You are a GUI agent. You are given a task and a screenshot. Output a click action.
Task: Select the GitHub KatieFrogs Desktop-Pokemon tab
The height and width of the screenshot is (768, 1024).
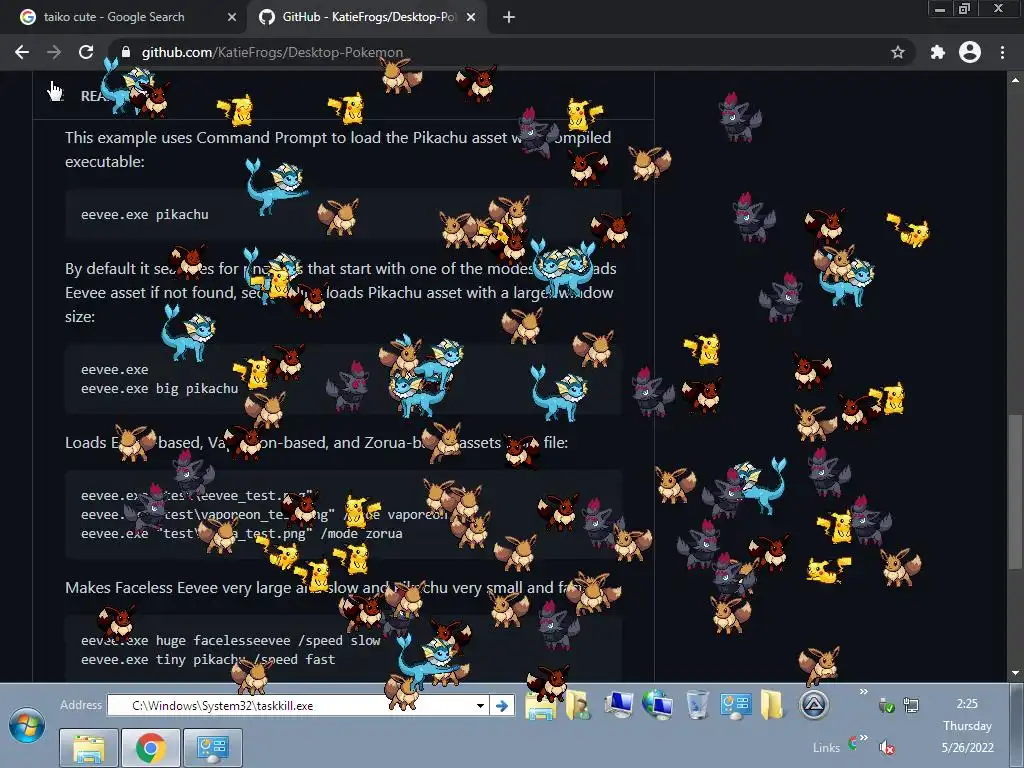tap(366, 17)
